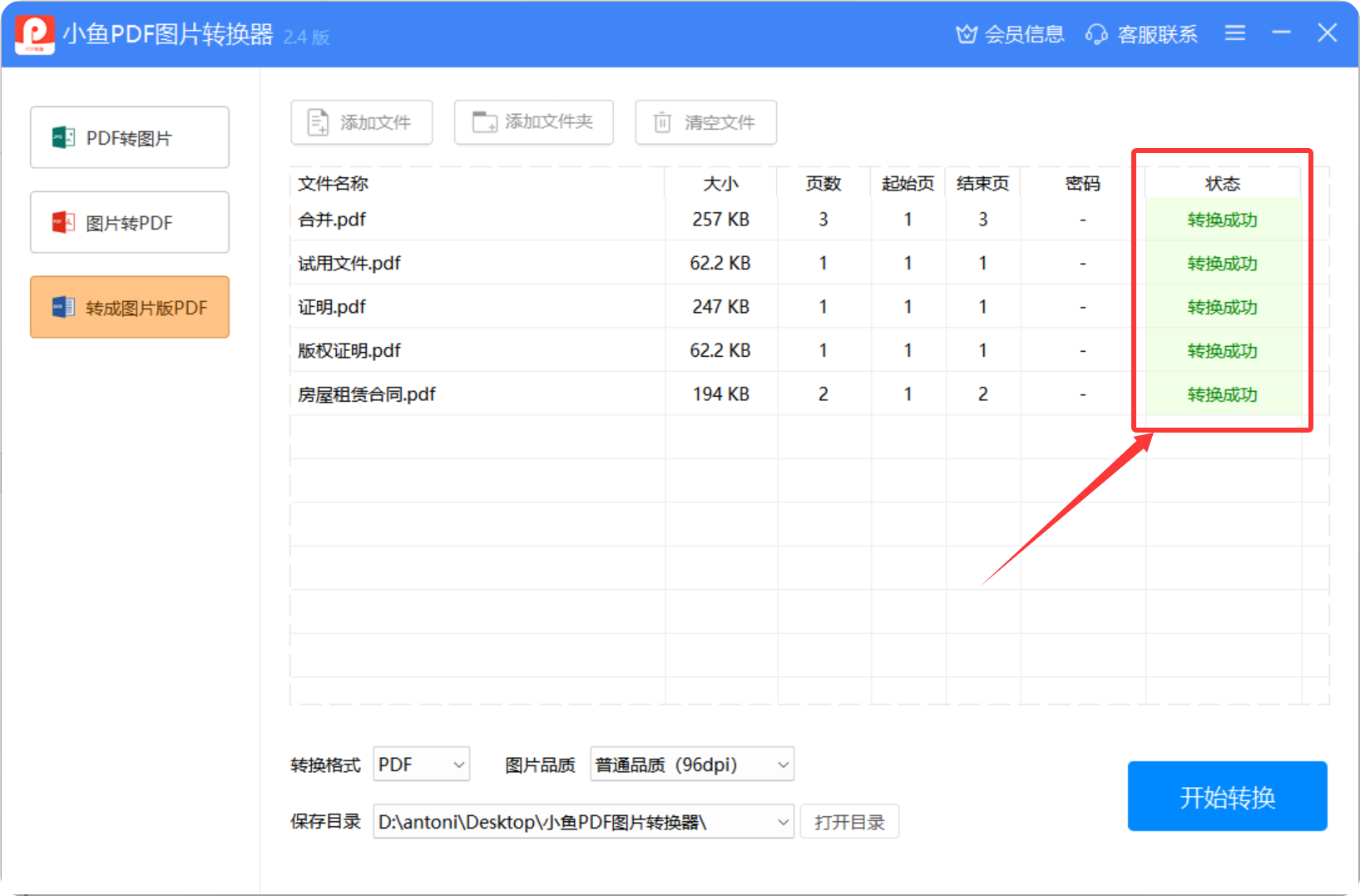The image size is (1360, 896).
Task: Open the hamburger menu icon
Action: click(1234, 33)
